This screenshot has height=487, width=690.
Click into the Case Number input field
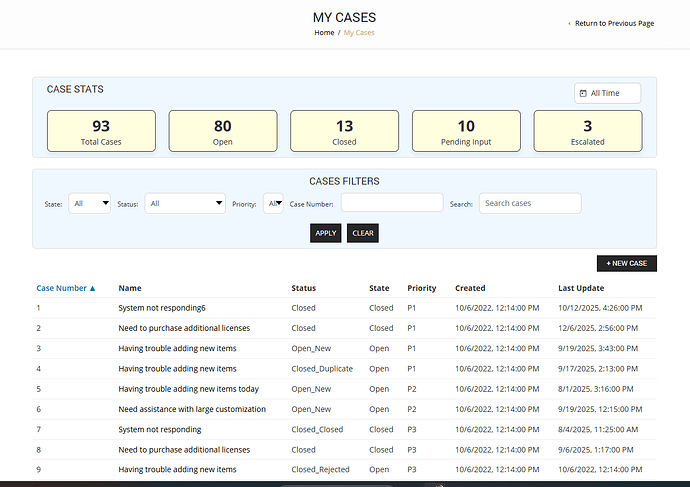click(x=391, y=203)
